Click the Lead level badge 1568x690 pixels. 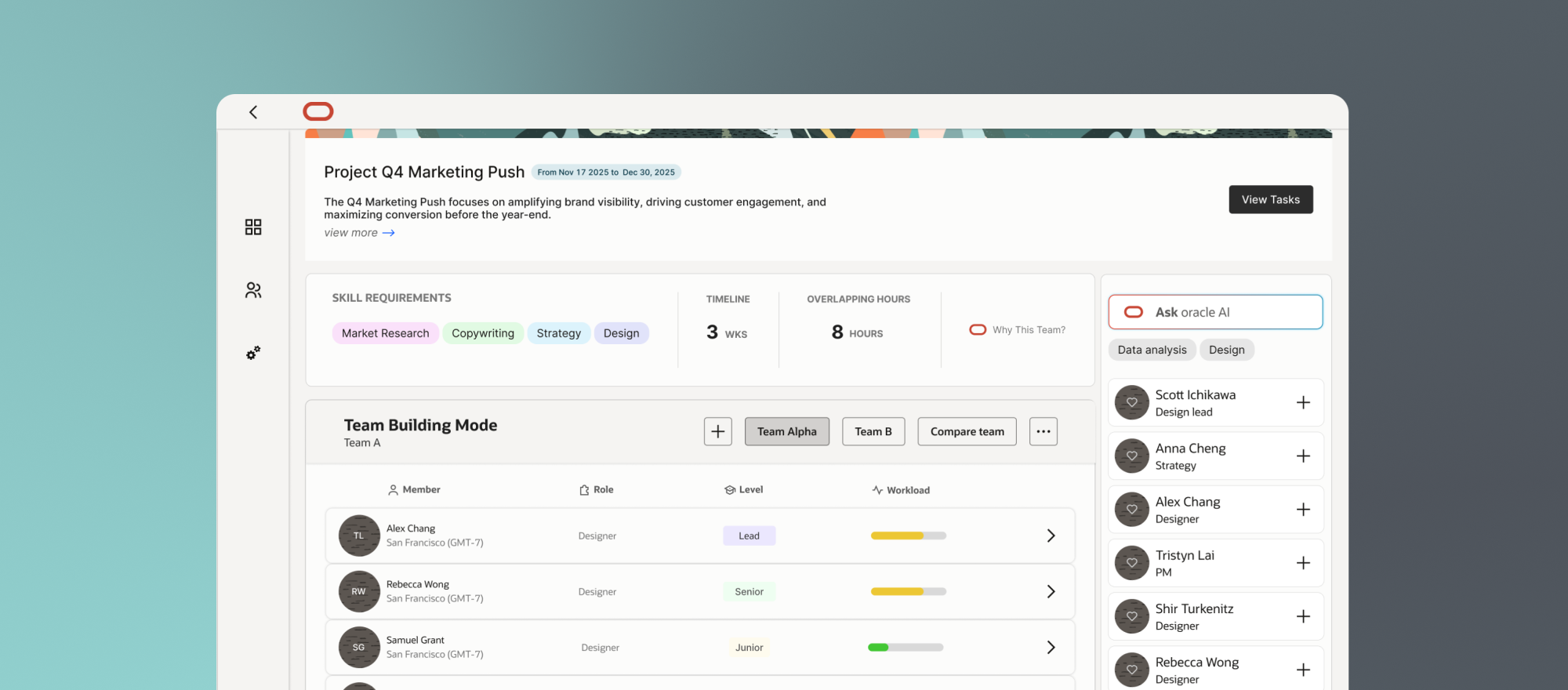749,536
